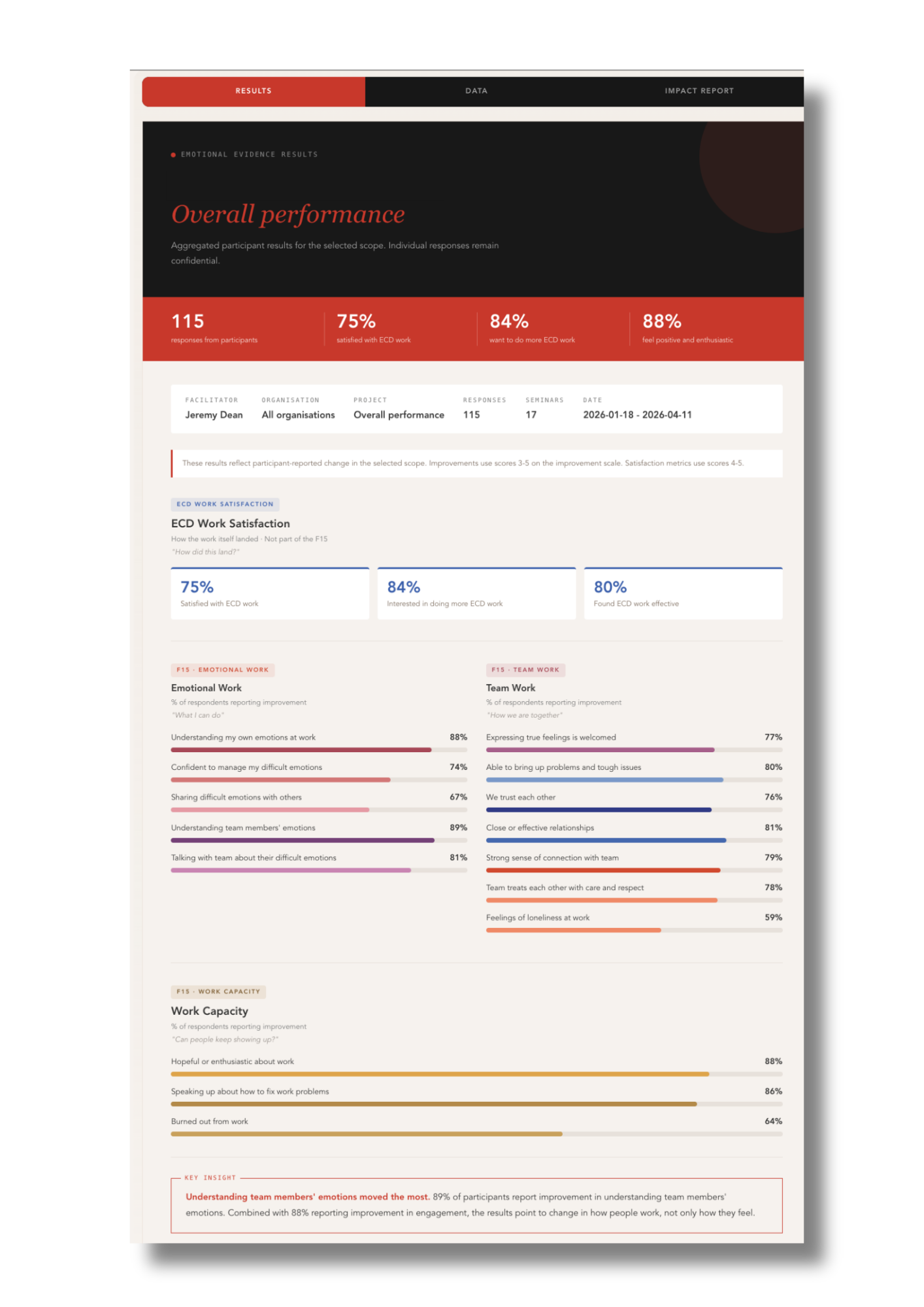
Task: Open the Data tab
Action: tap(476, 91)
